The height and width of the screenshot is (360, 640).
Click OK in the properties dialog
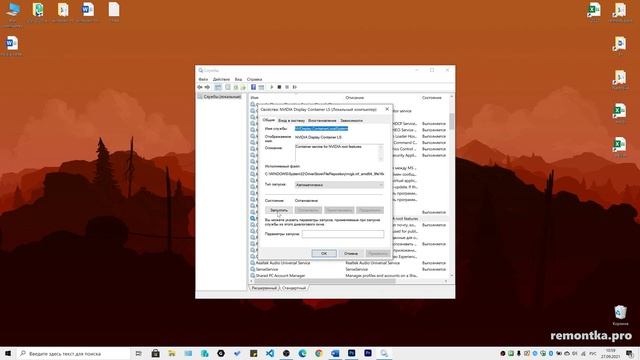(x=324, y=253)
